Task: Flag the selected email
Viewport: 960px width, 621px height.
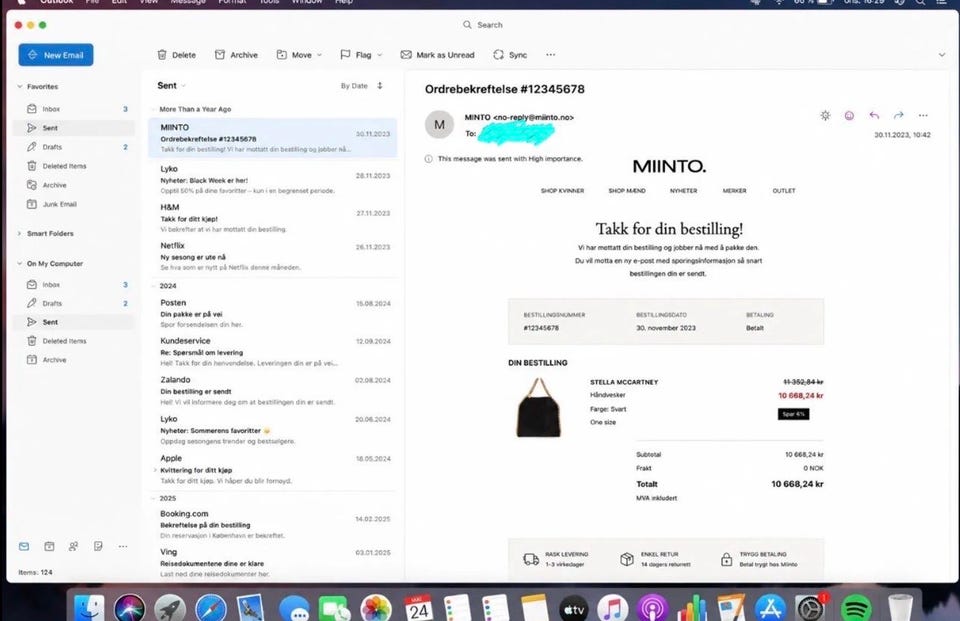Action: 356,55
